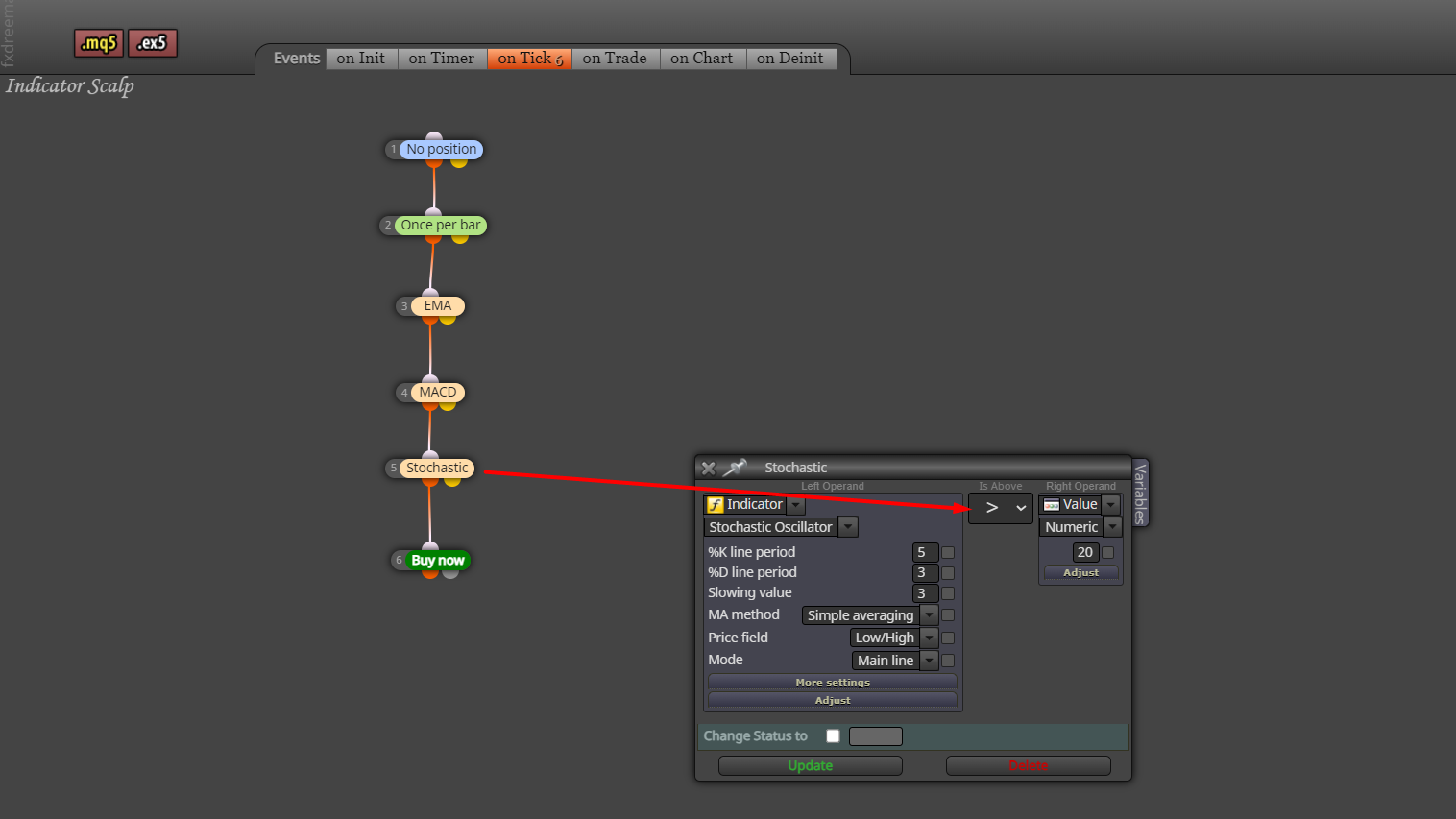Image resolution: width=1456 pixels, height=819 pixels.
Task: Click the green Update button
Action: click(x=811, y=765)
